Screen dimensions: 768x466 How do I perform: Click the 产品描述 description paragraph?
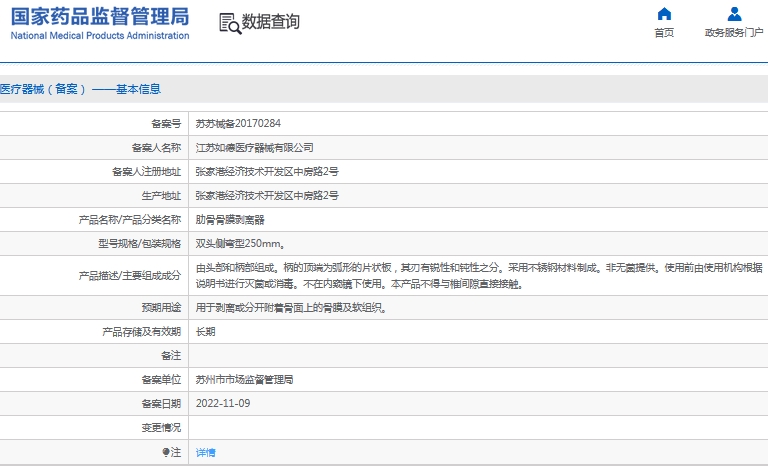click(479, 275)
